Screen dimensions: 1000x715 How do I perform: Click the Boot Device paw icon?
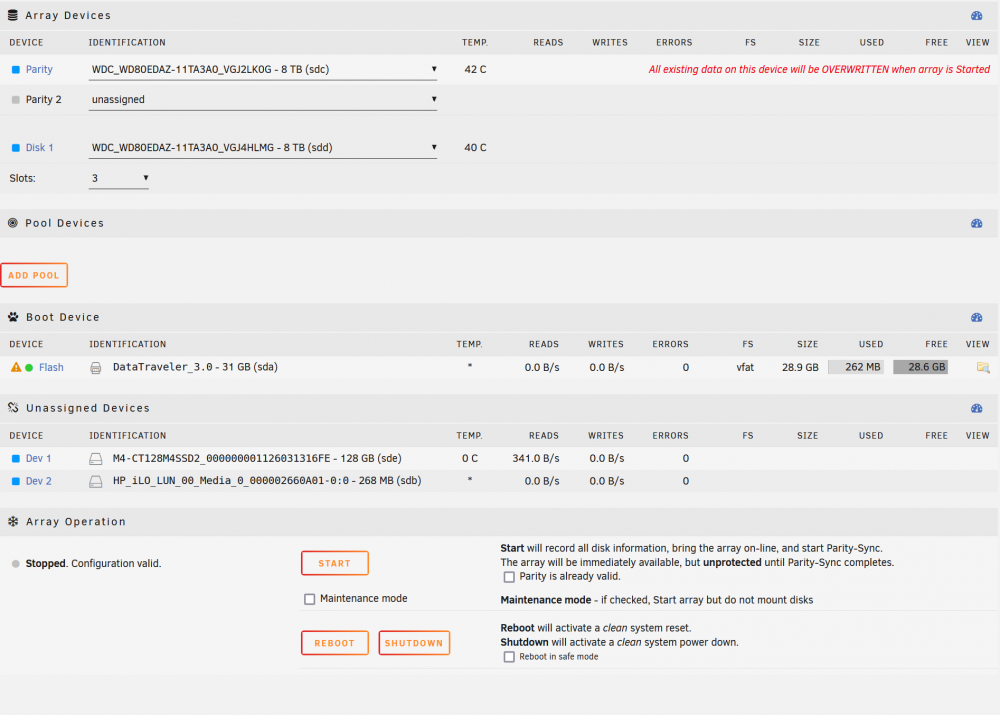[x=13, y=317]
